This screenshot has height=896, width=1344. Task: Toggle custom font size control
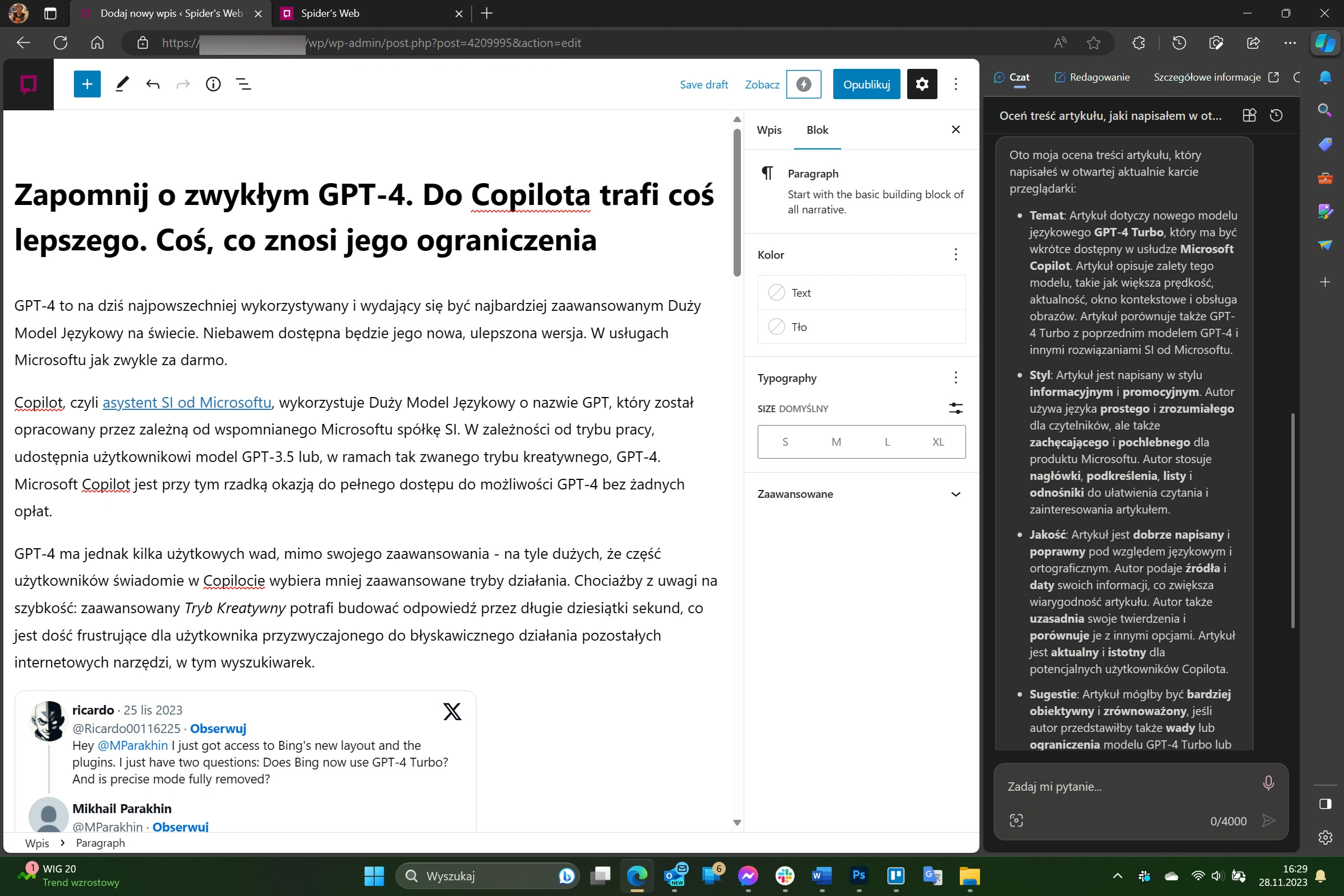point(955,408)
